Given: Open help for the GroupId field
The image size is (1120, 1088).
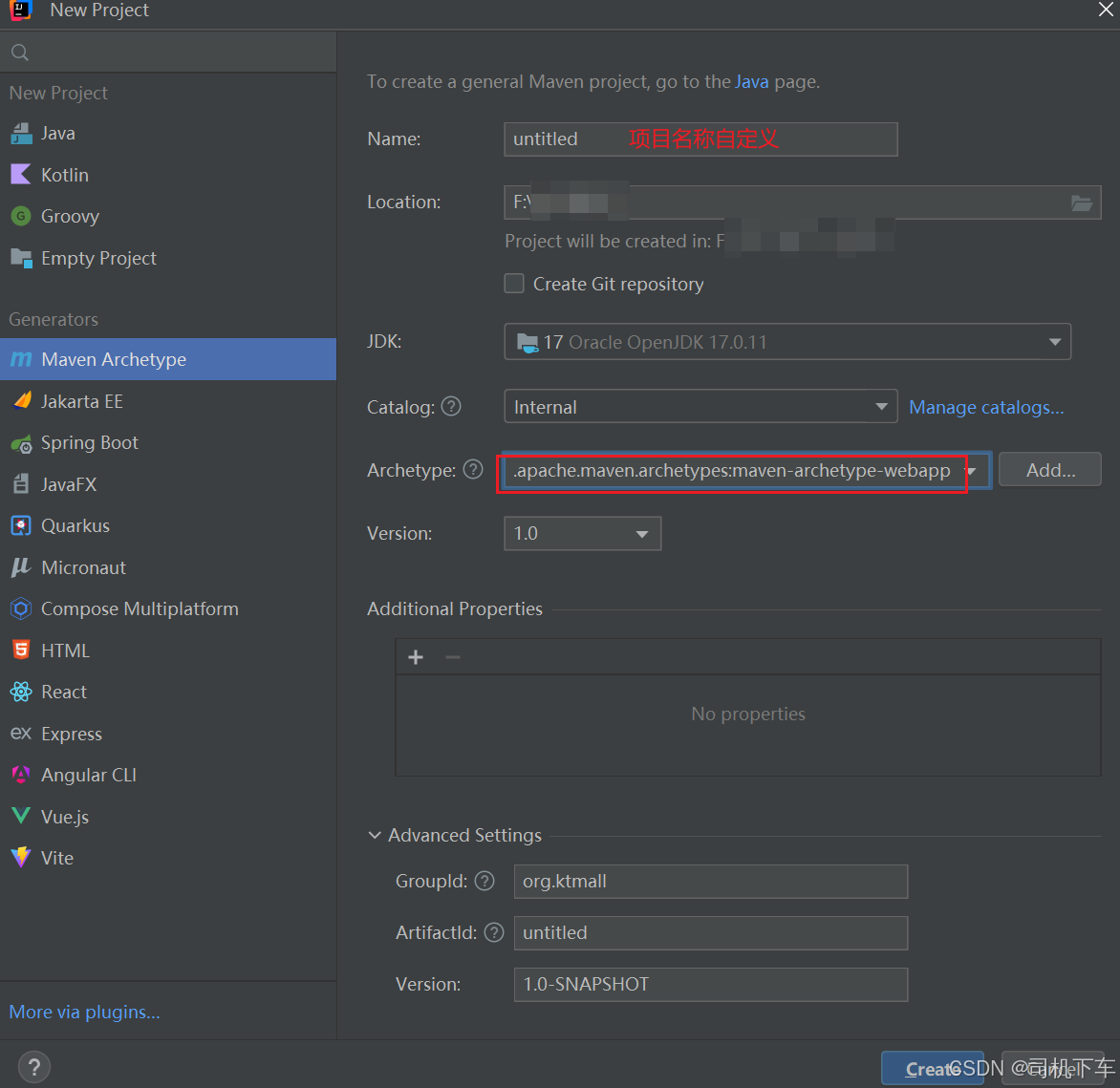Looking at the screenshot, I should 485,881.
